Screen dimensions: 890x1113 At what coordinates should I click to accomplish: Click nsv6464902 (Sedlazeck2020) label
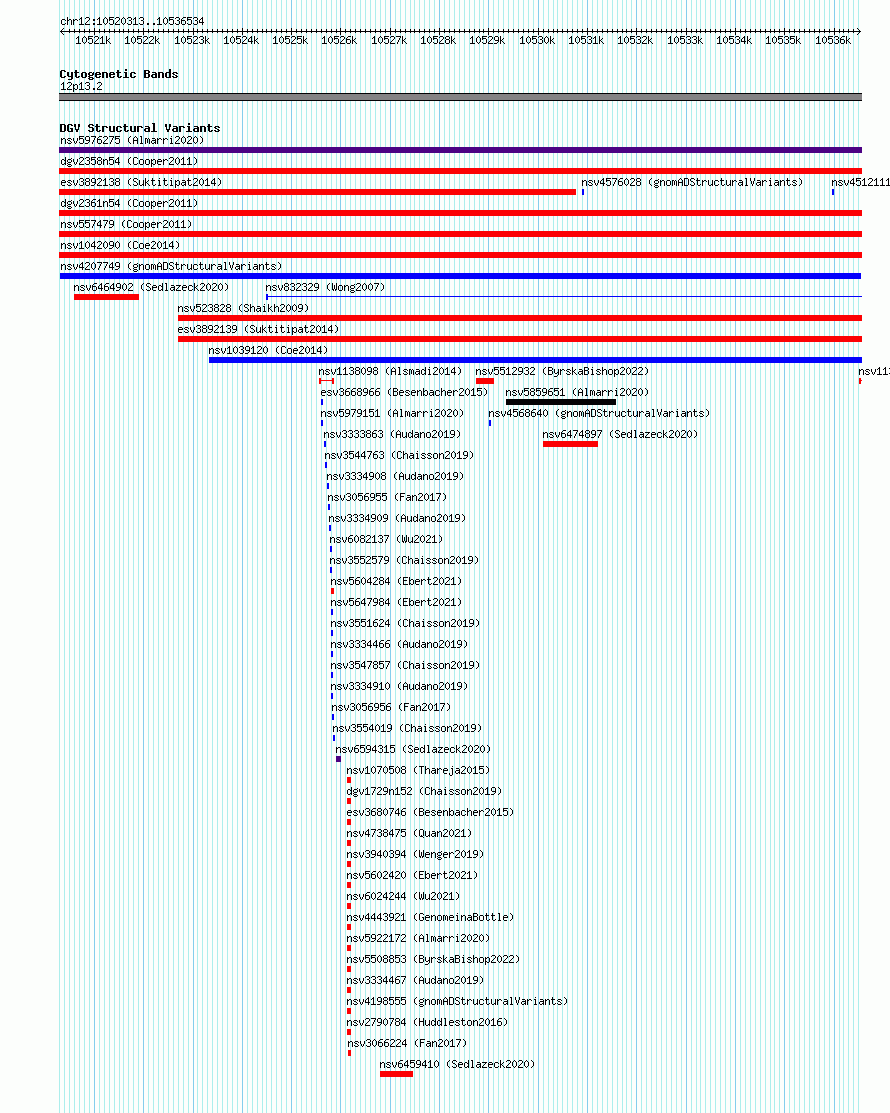(151, 287)
